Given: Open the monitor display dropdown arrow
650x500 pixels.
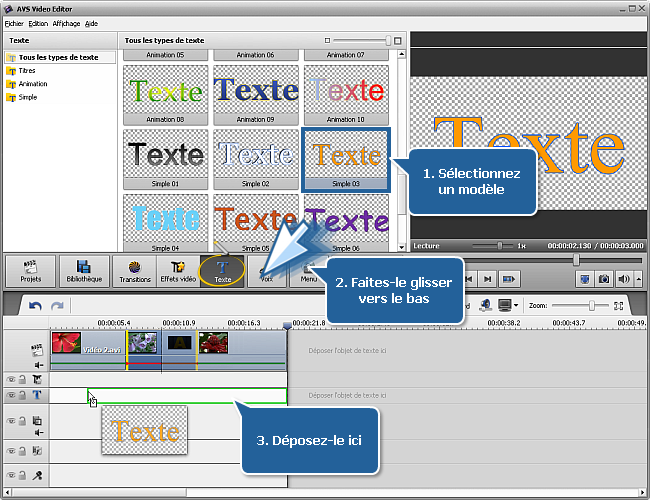Looking at the screenshot, I should point(517,305).
